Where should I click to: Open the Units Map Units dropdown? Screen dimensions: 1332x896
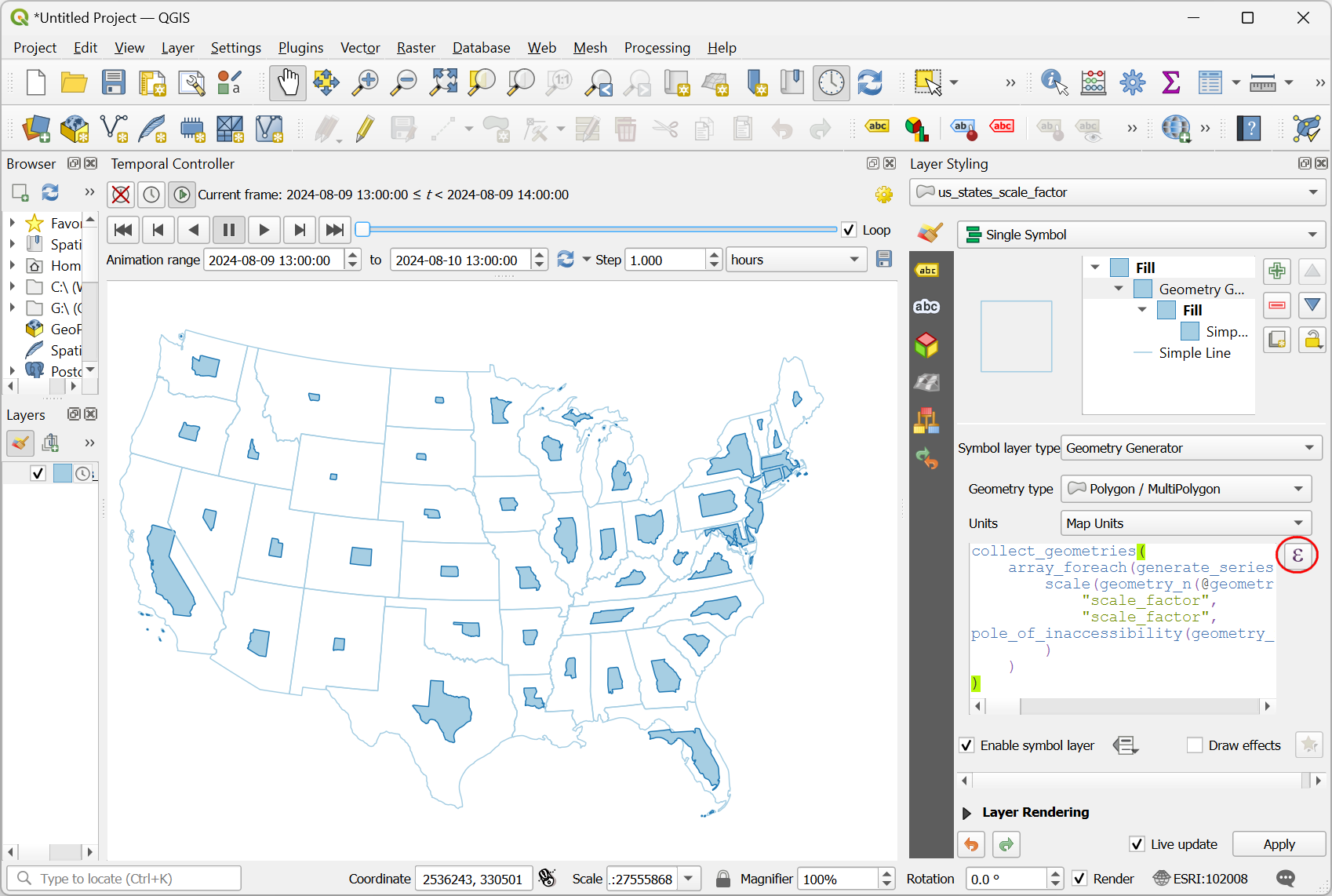(x=1185, y=523)
